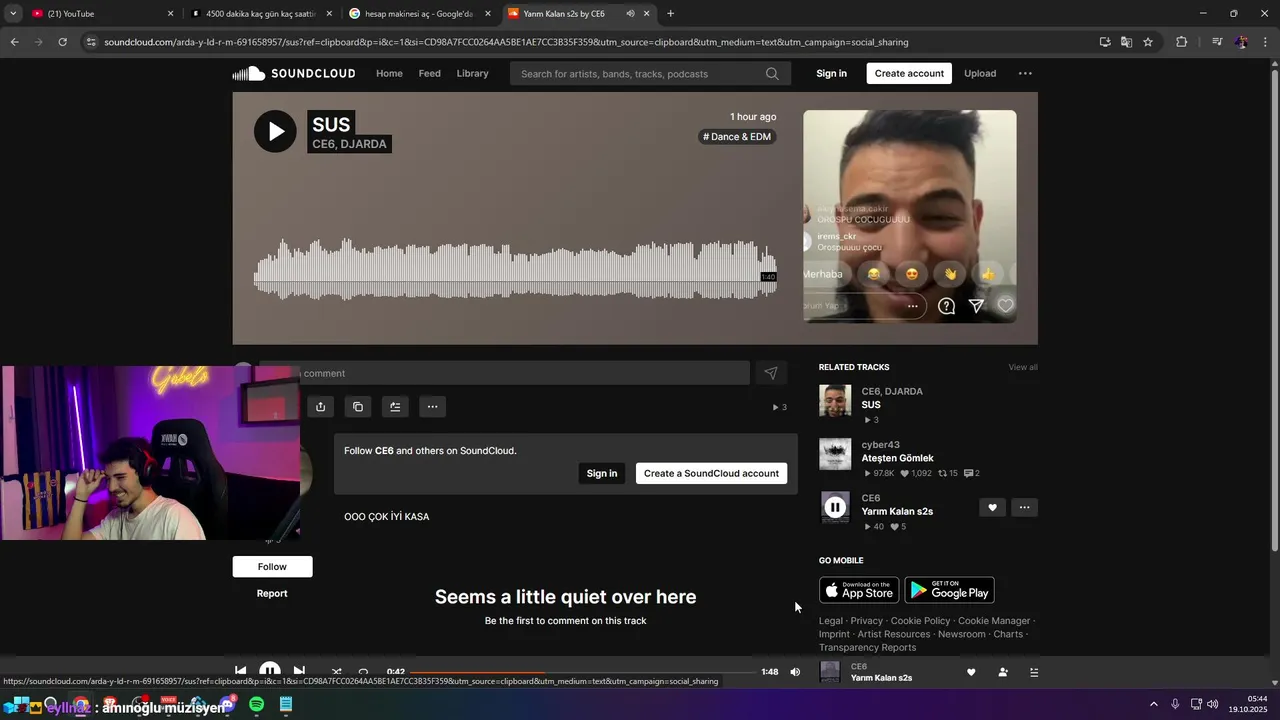The width and height of the screenshot is (1280, 720).
Task: Mute the volume in the bottom player
Action: coord(795,672)
